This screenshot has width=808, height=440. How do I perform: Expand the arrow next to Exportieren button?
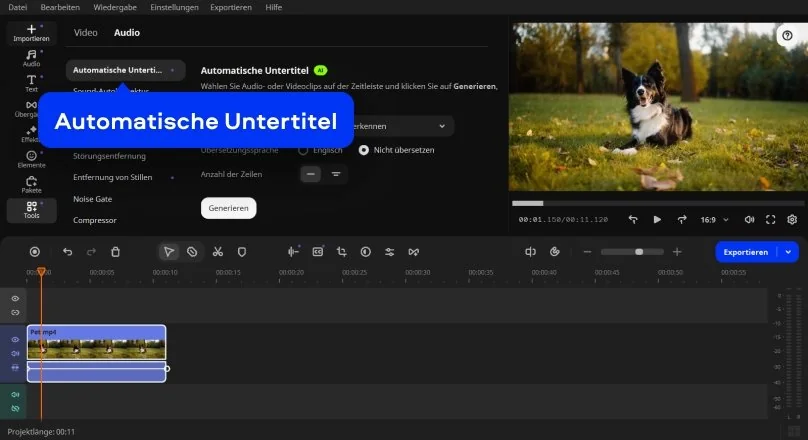789,252
